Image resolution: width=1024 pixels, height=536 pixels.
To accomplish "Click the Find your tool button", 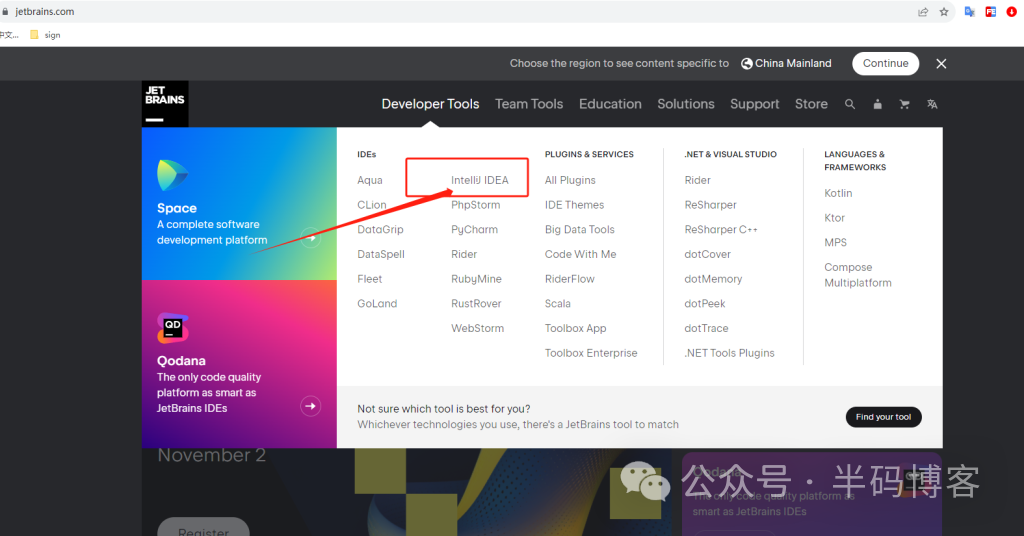I will click(x=884, y=417).
